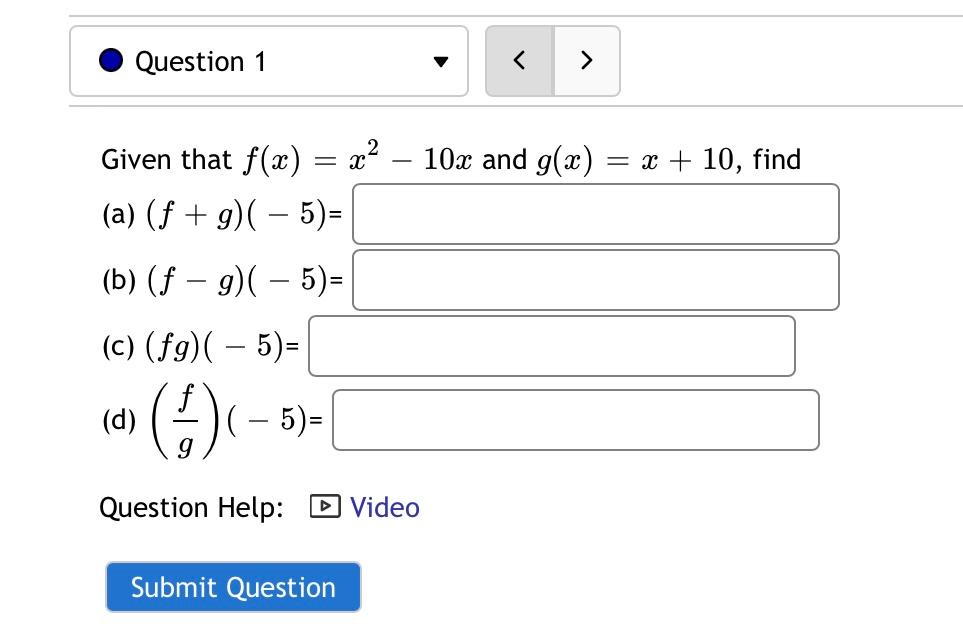963x630 pixels.
Task: Select the right chevron navigation icon
Action: 587,60
